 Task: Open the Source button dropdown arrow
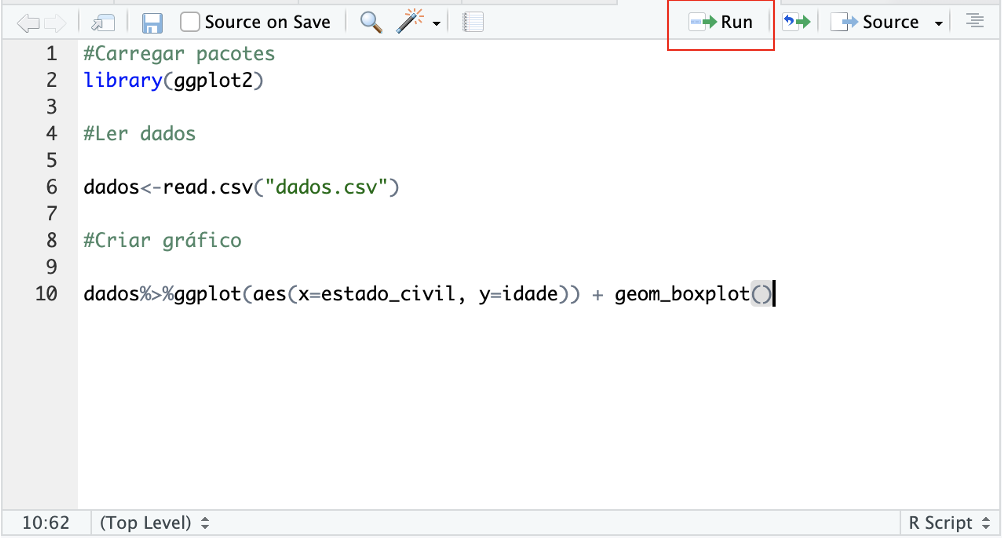coord(939,23)
